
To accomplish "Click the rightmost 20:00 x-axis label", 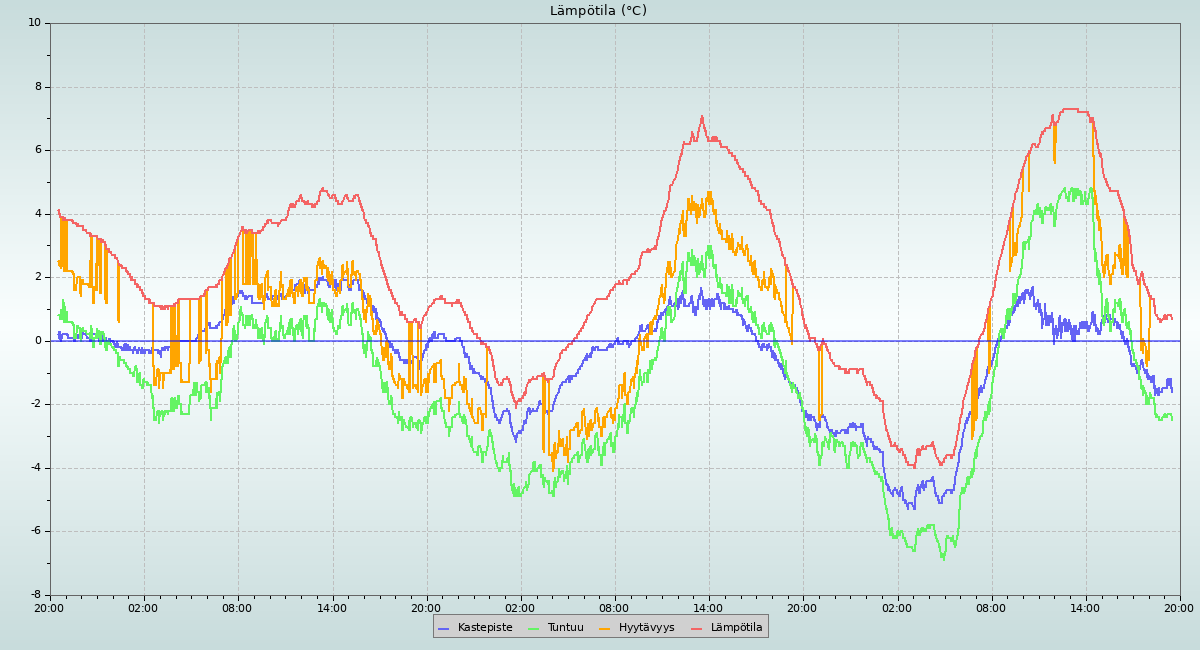I will point(1179,607).
